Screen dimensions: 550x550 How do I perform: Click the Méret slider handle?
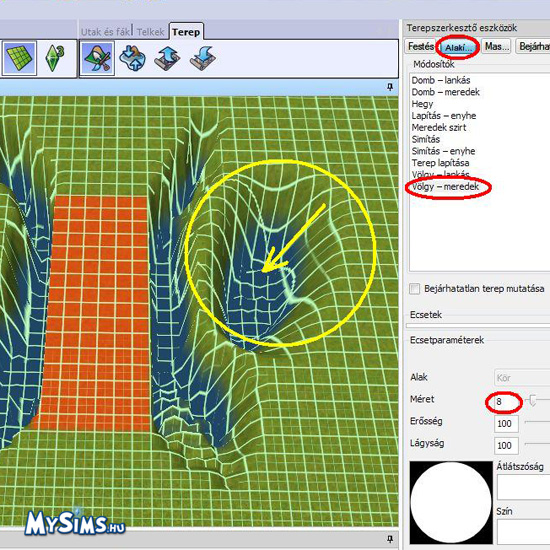[x=532, y=400]
